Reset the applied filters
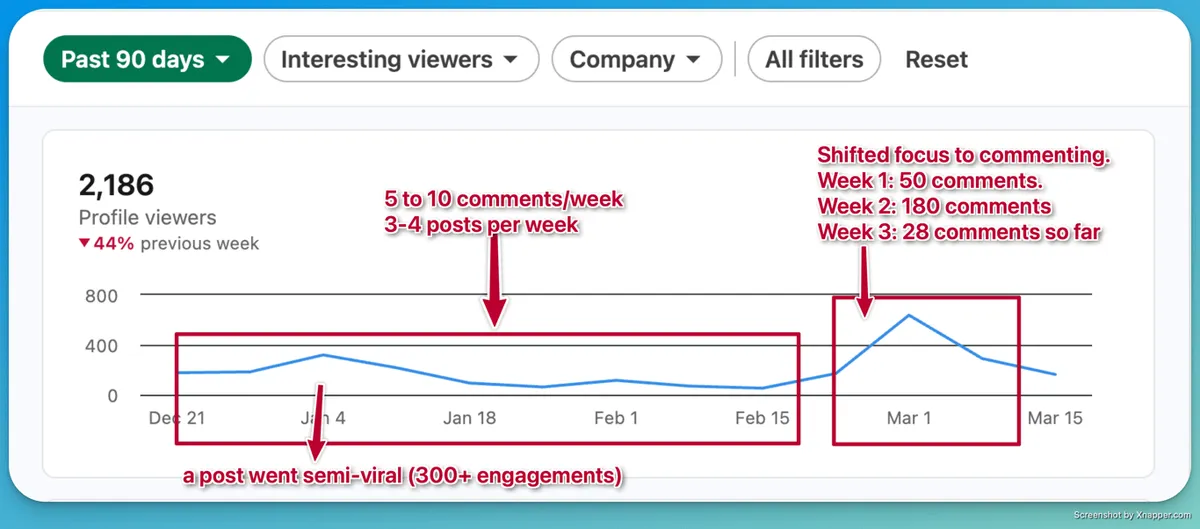Screen dimensions: 1200x529 coord(936,59)
